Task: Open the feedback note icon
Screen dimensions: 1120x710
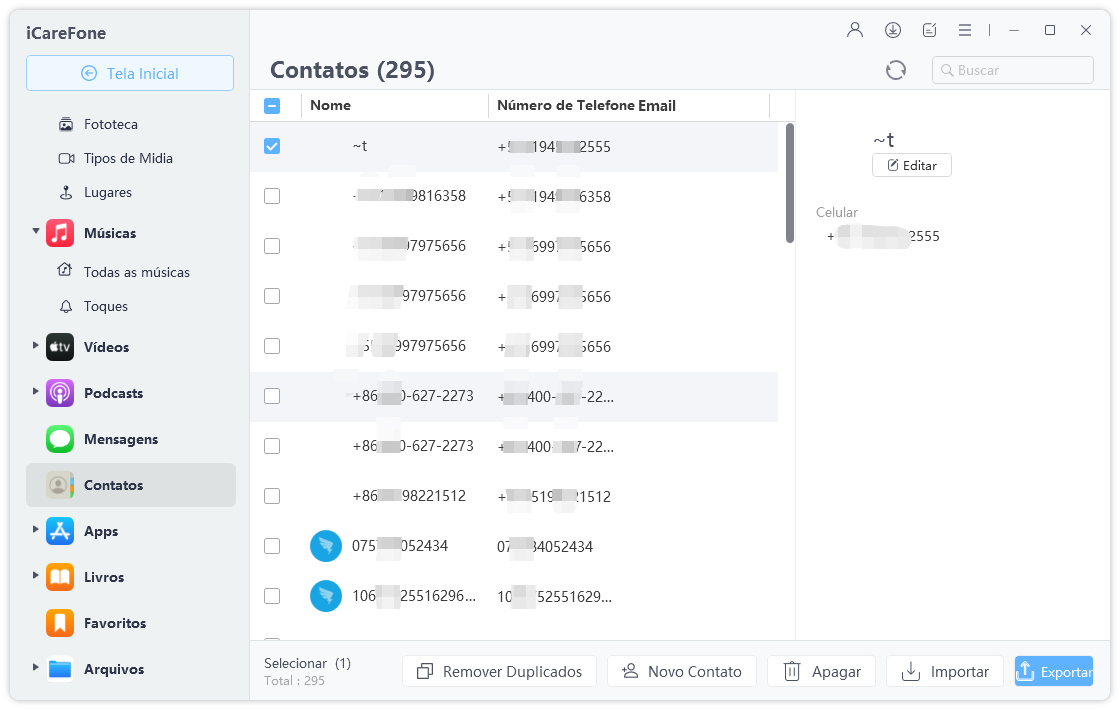Action: 929,30
